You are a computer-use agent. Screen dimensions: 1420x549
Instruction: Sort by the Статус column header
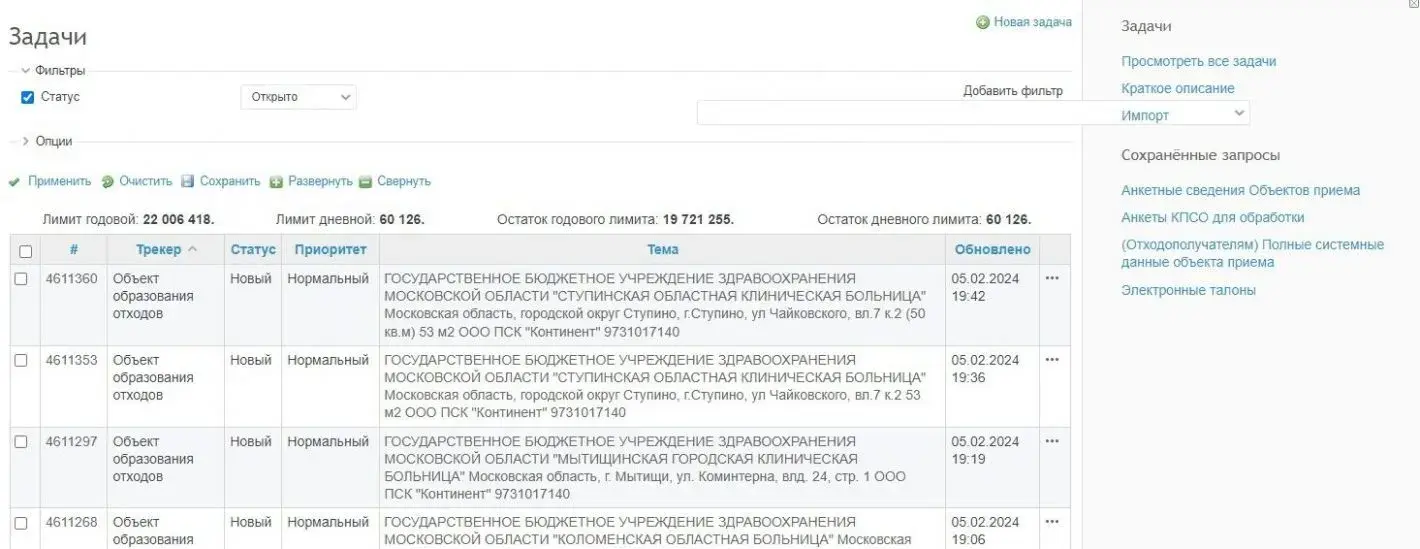pos(253,249)
